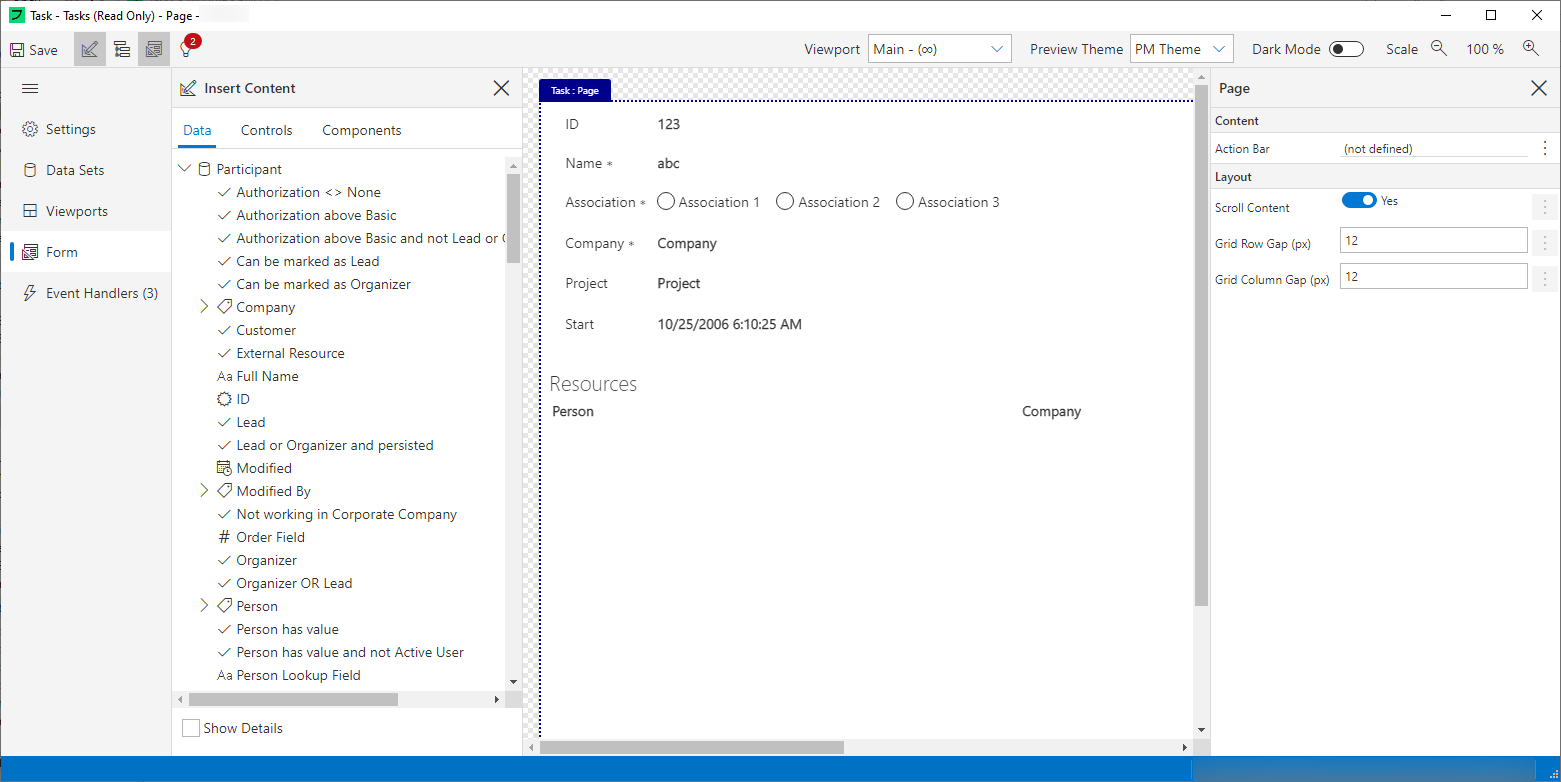Collapse sidebar using the hamburger menu icon
The width and height of the screenshot is (1561, 782).
[30, 89]
